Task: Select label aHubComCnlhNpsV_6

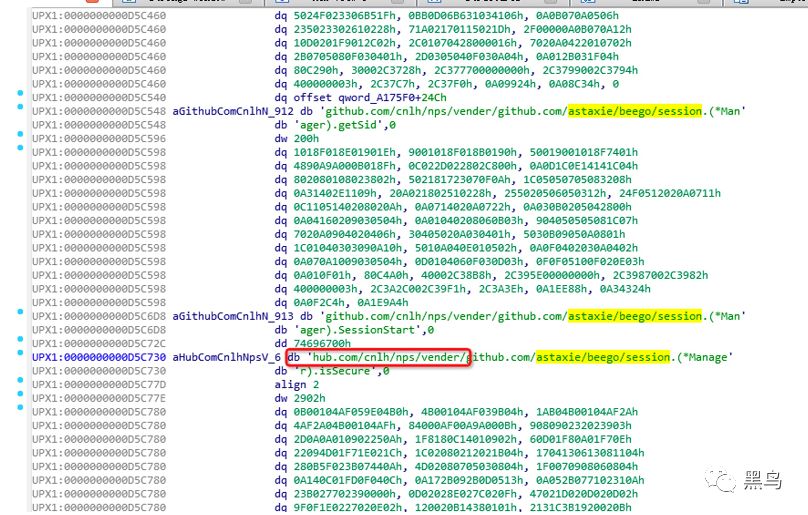Action: tap(226, 357)
